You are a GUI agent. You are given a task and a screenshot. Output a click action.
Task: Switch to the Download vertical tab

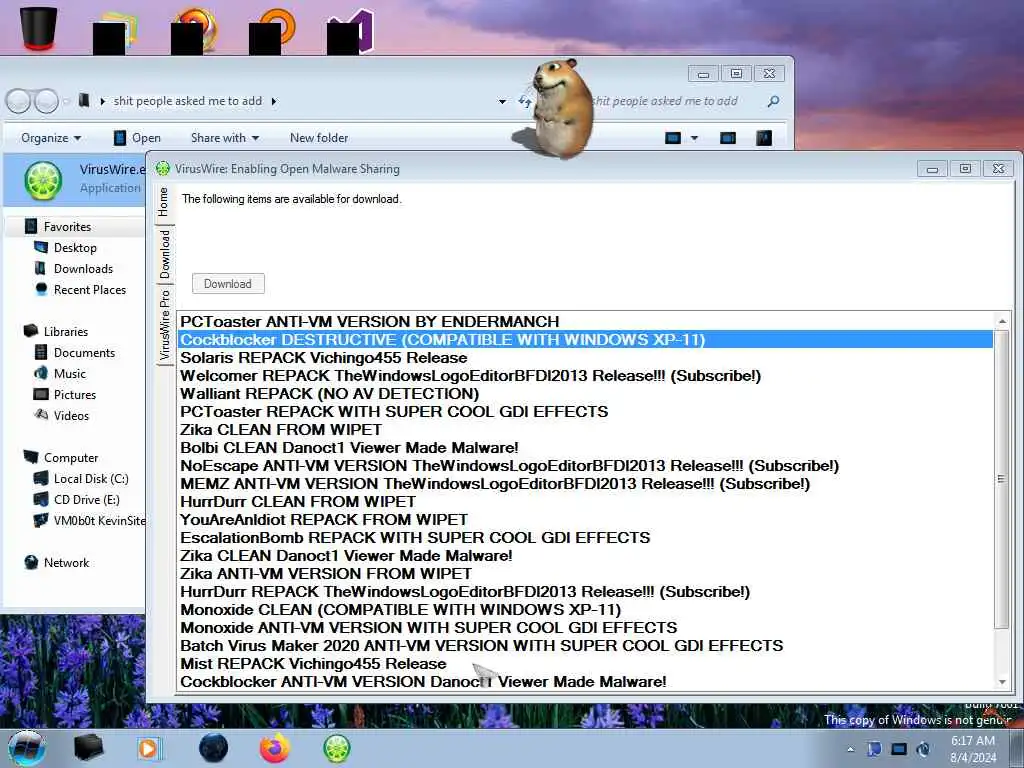tap(164, 253)
